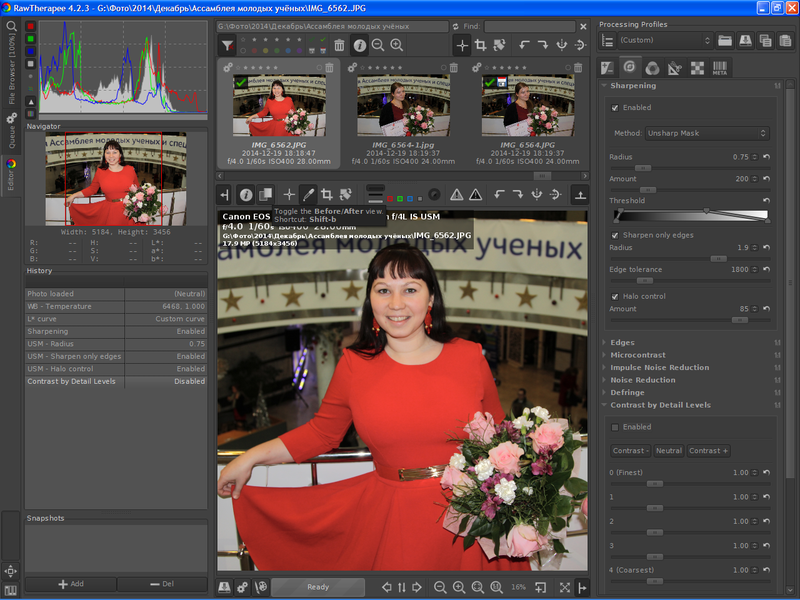Add a new snapshot
Viewport: 800px width, 600px height.
point(70,584)
